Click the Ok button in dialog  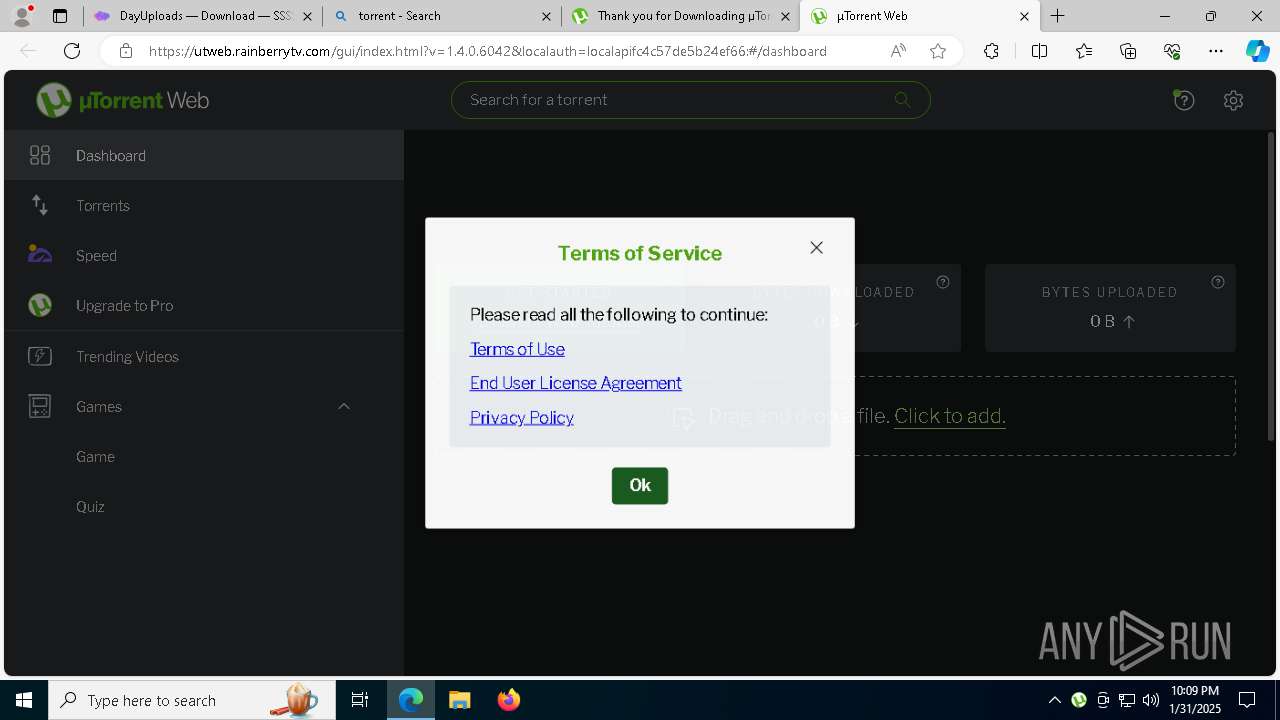tap(640, 485)
